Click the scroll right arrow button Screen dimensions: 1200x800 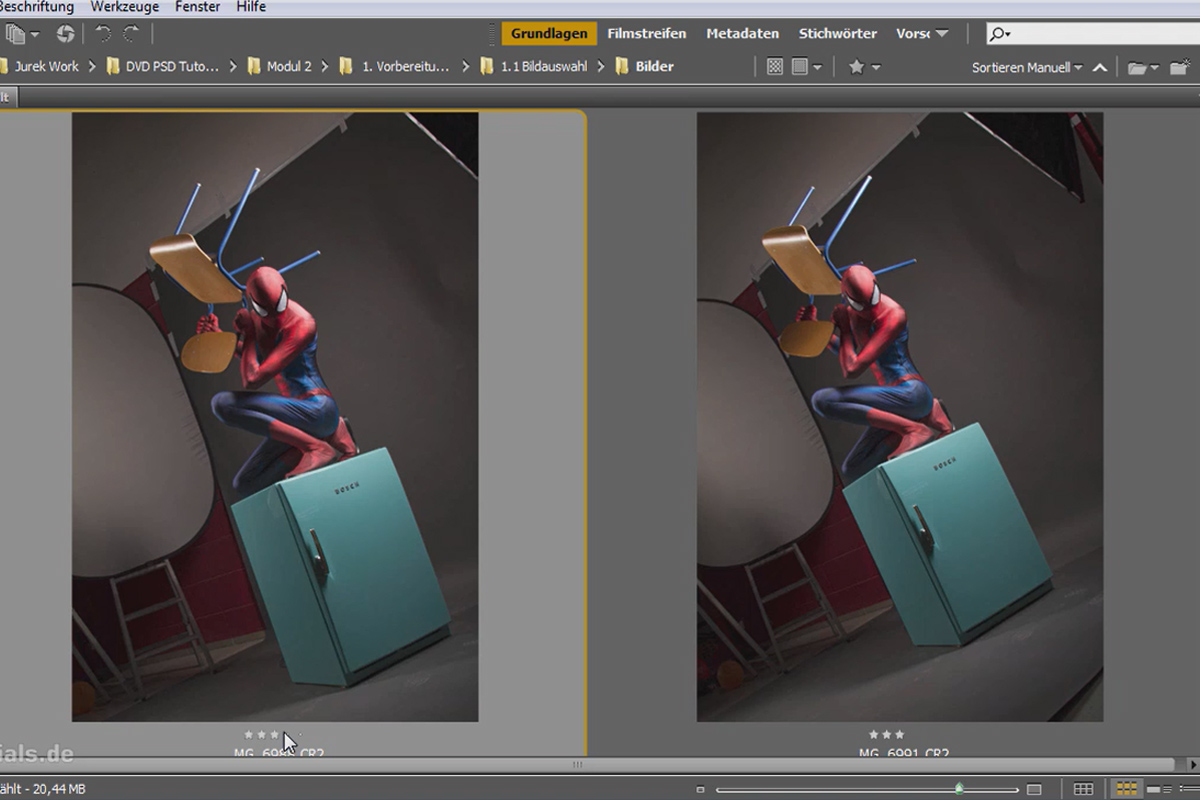[x=1191, y=765]
